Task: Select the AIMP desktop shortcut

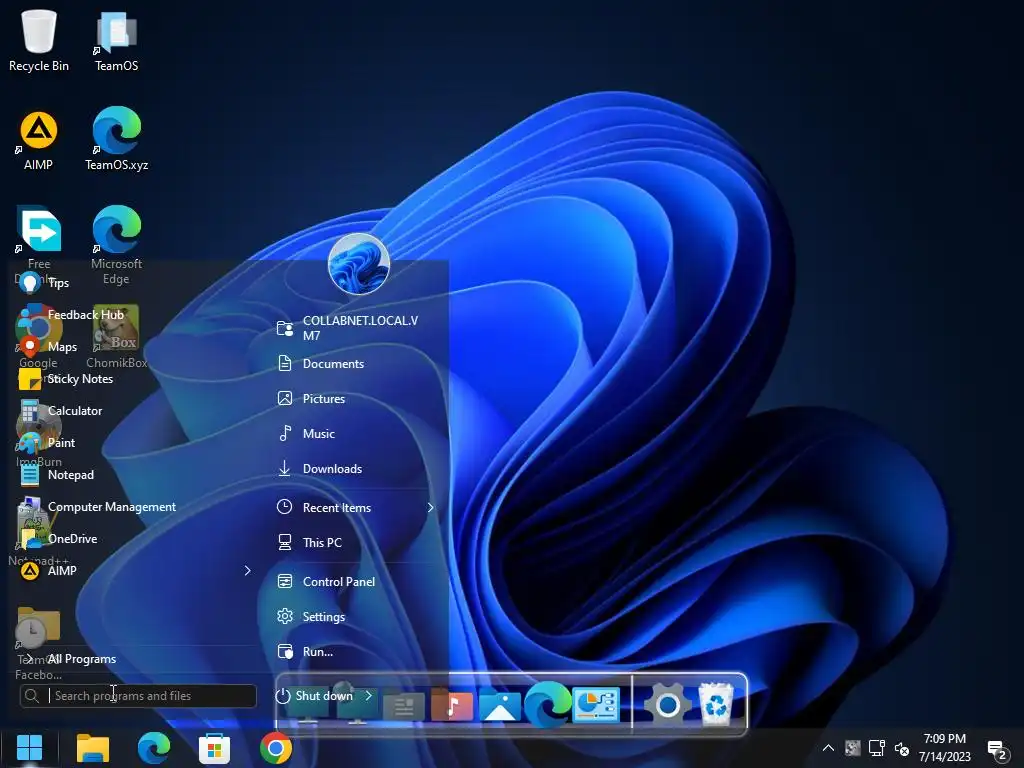Action: click(x=39, y=140)
